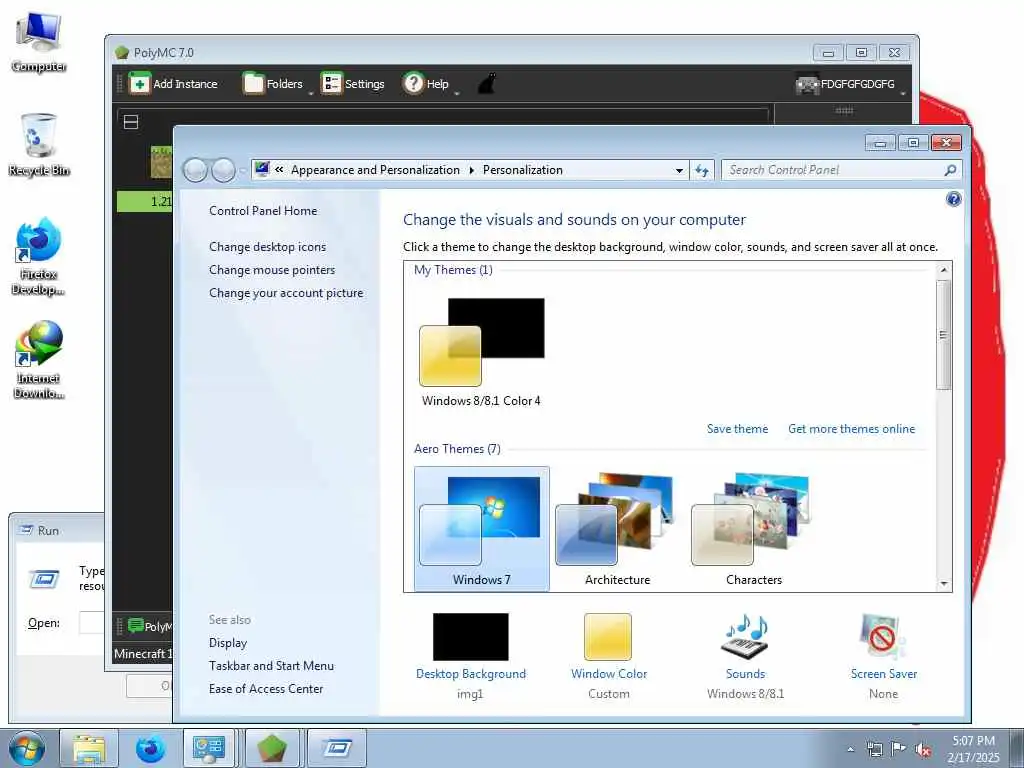
Task: Expand the address bar history dropdown
Action: tap(679, 170)
